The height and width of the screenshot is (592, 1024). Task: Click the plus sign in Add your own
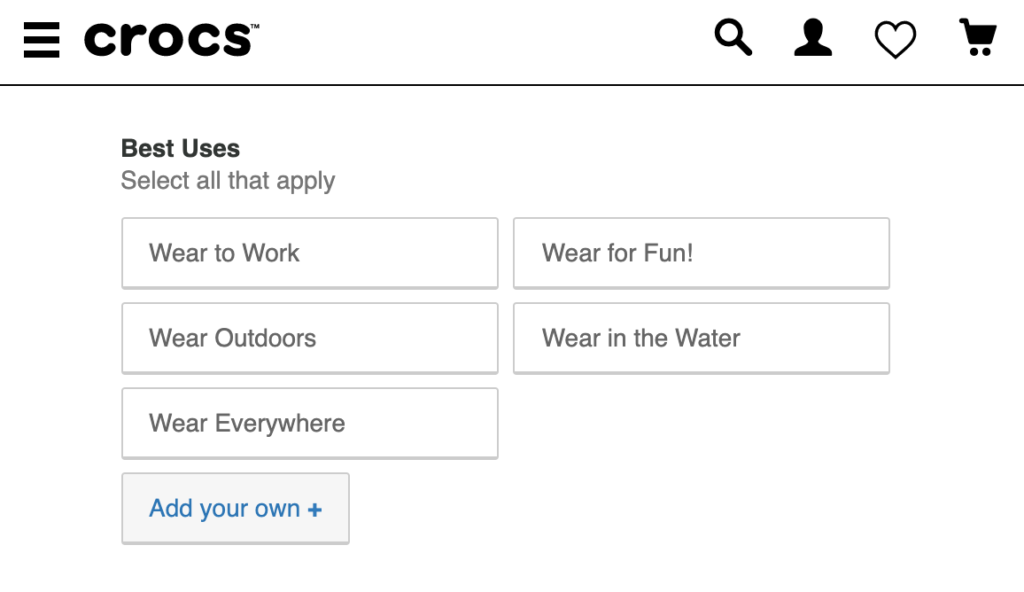315,510
